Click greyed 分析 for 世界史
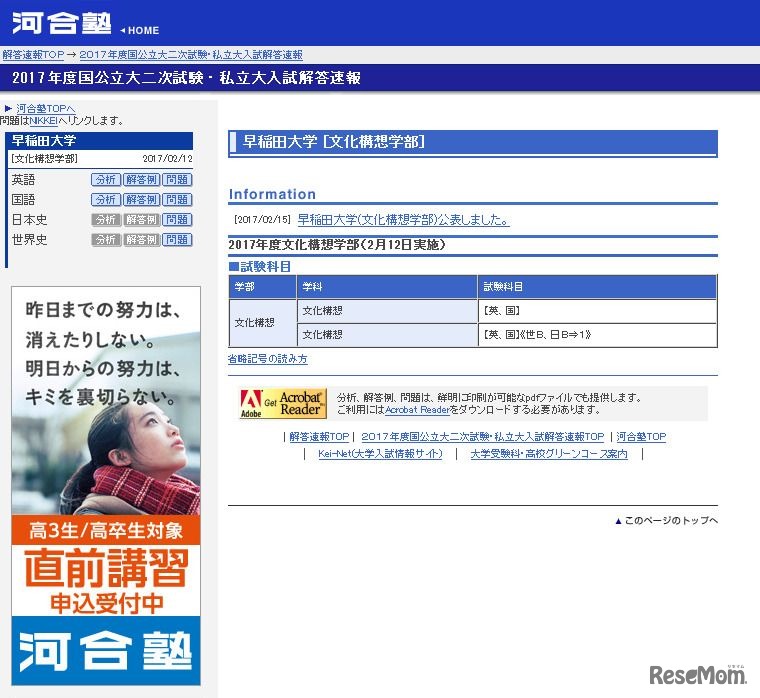The height and width of the screenshot is (698, 760). tap(106, 239)
